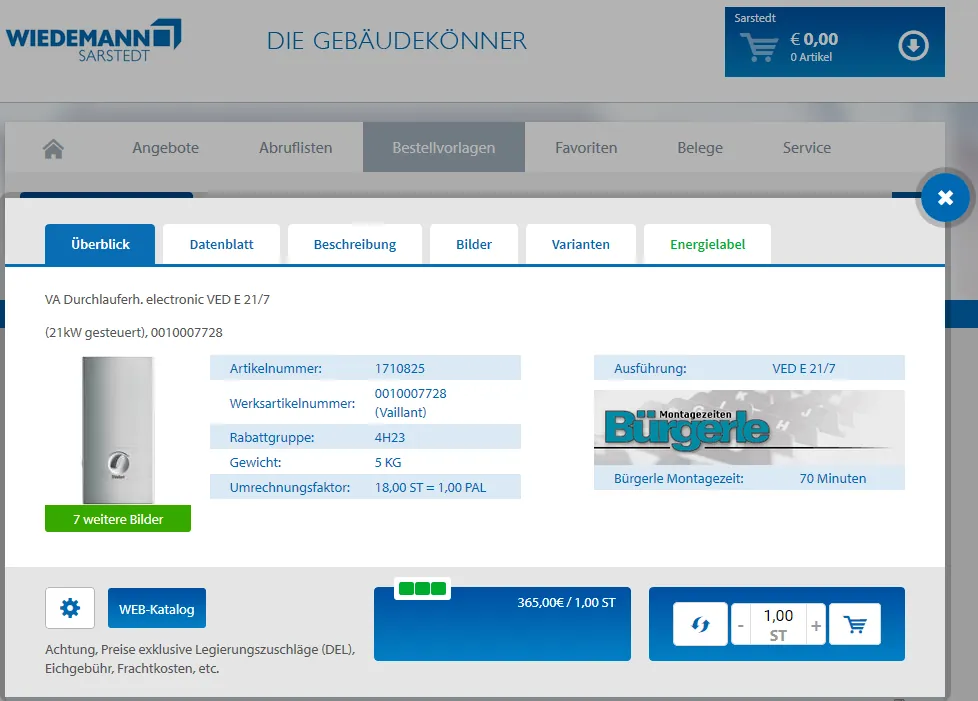Image resolution: width=978 pixels, height=701 pixels.
Task: Click the refresh price arrows icon
Action: coord(700,624)
